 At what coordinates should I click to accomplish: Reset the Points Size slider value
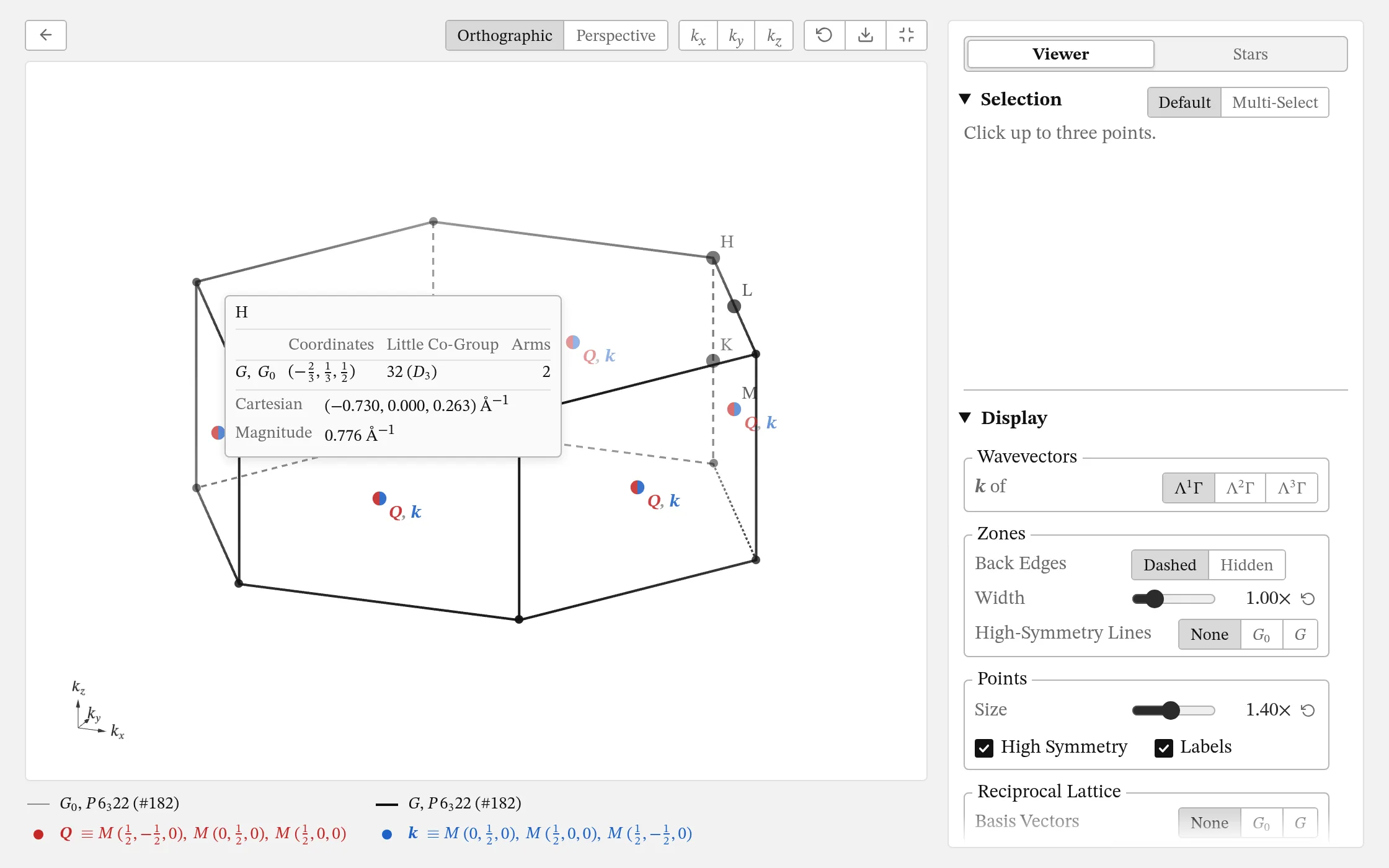tap(1308, 710)
